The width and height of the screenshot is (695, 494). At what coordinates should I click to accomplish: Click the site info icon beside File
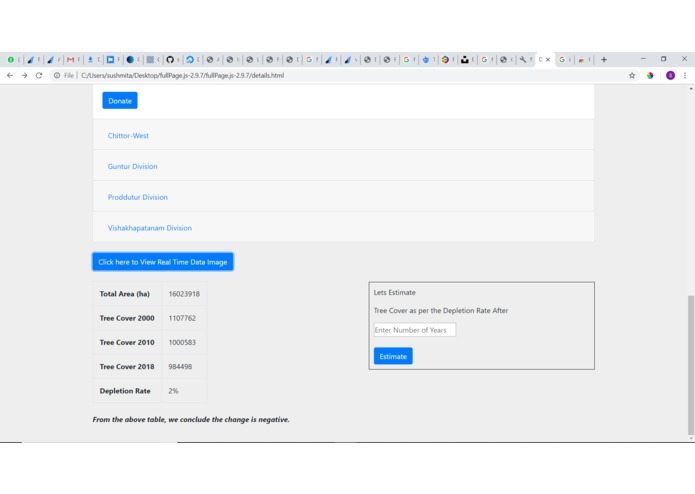tap(57, 75)
